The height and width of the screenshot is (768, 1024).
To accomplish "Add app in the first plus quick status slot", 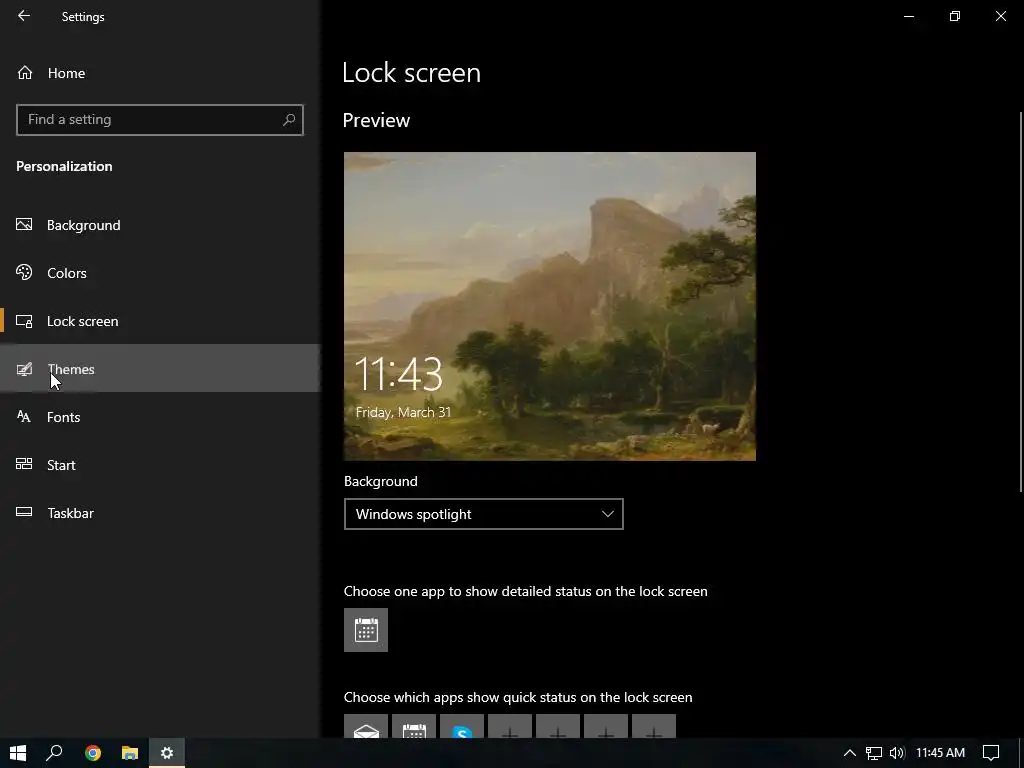I will click(510, 726).
